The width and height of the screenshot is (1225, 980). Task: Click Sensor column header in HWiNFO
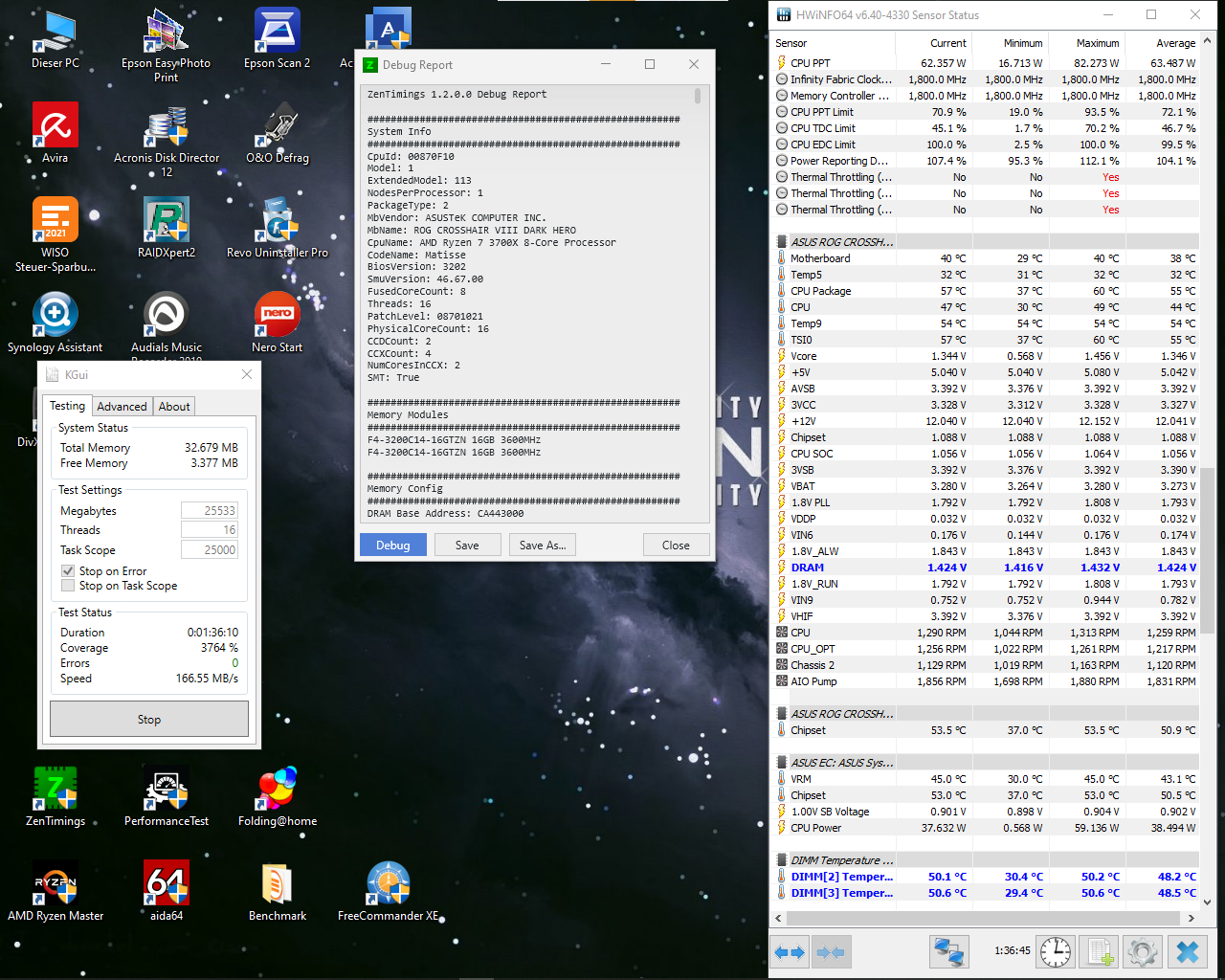click(x=833, y=43)
